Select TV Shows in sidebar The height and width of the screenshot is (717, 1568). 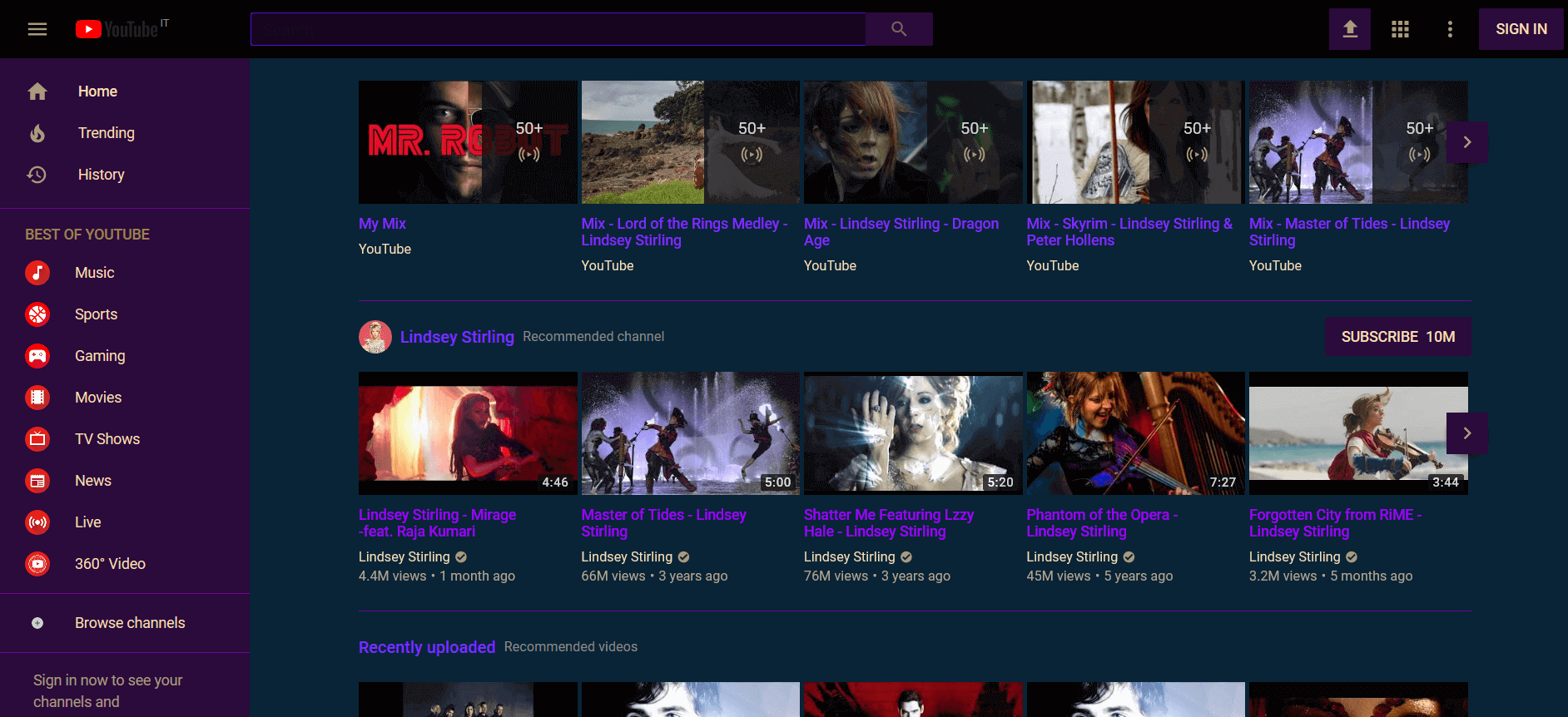[x=125, y=439]
